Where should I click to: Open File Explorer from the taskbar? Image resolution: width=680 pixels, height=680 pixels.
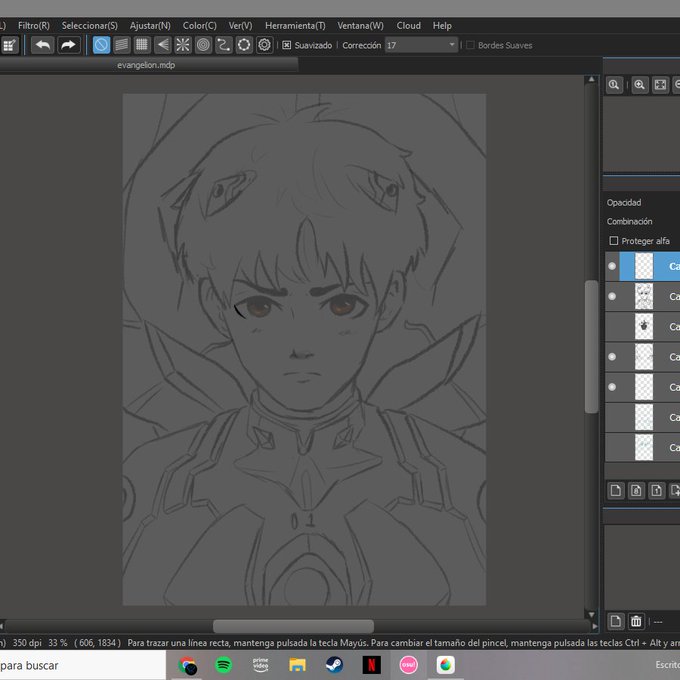pos(298,664)
